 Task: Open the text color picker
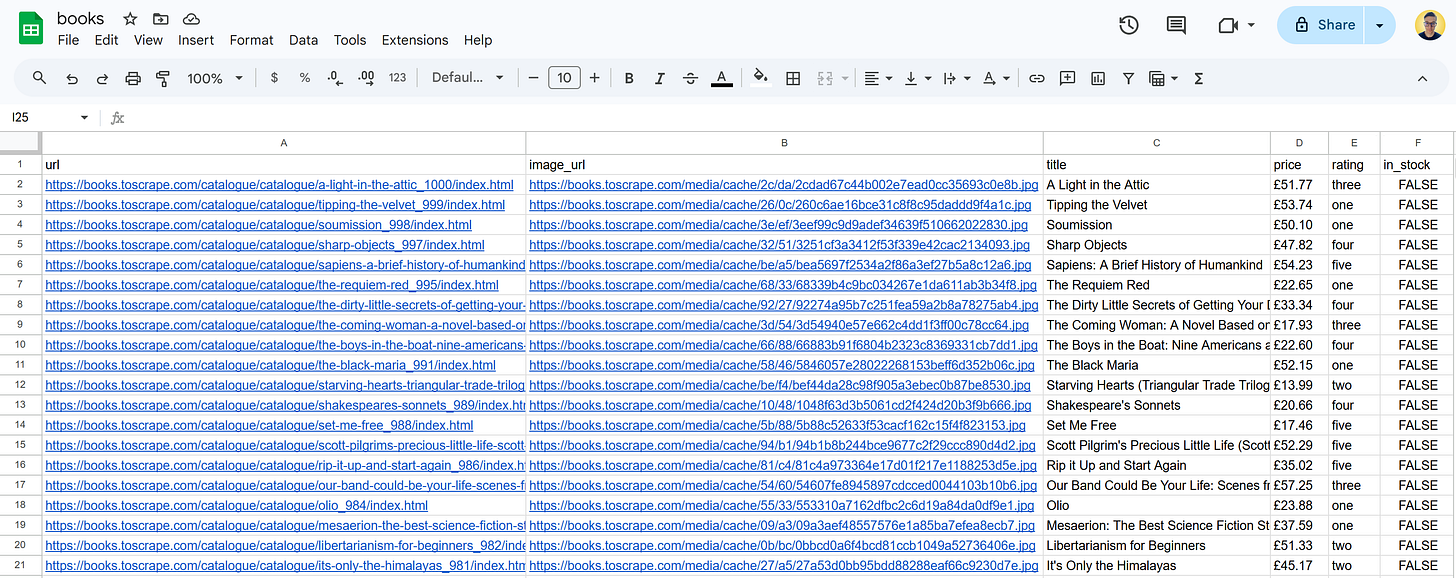point(721,78)
